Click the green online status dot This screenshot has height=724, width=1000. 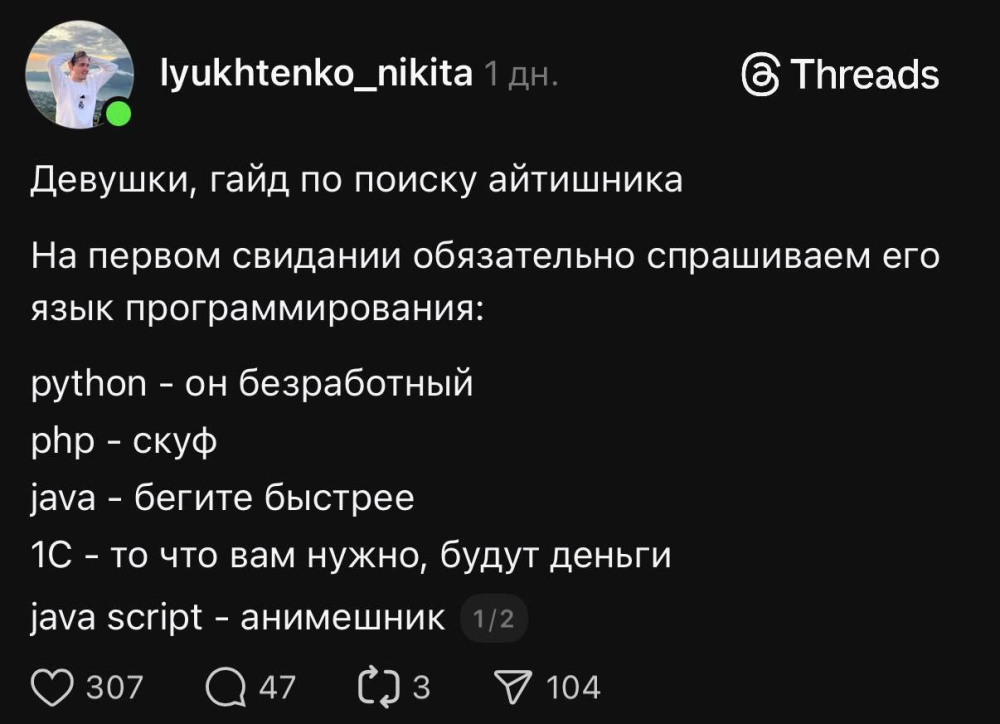point(118,113)
